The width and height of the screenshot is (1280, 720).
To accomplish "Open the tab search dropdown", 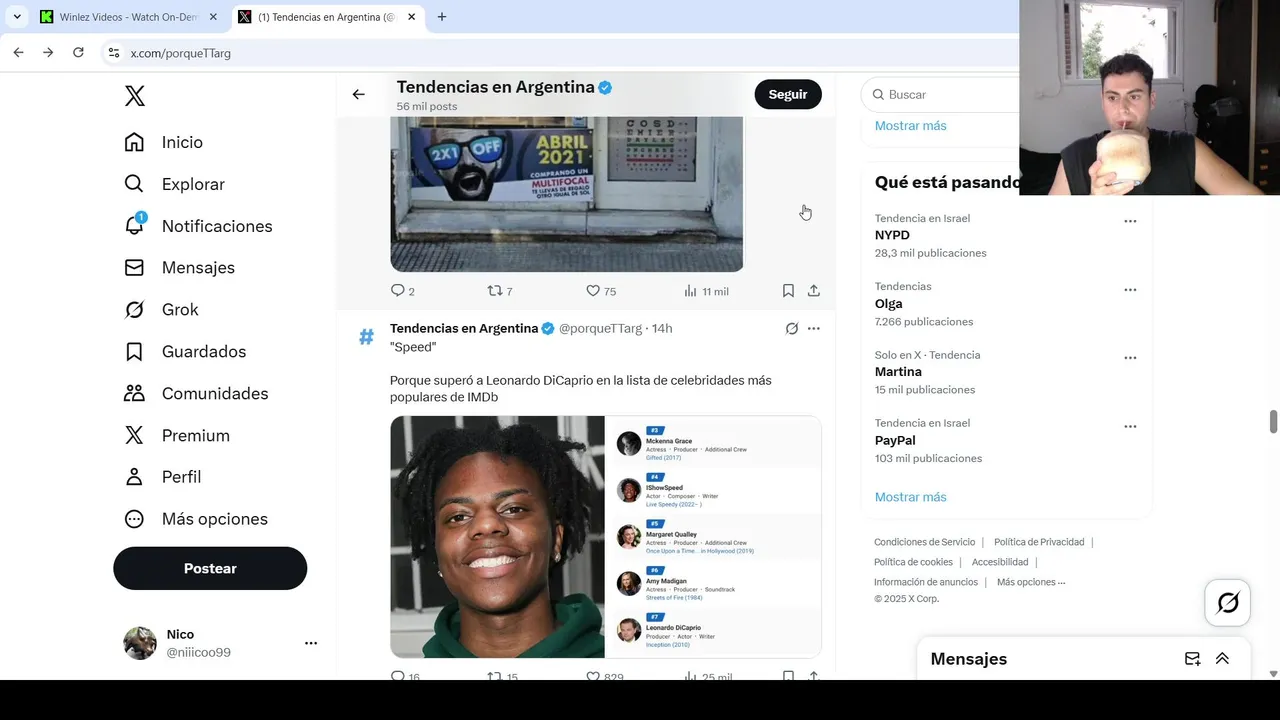I will [x=17, y=17].
